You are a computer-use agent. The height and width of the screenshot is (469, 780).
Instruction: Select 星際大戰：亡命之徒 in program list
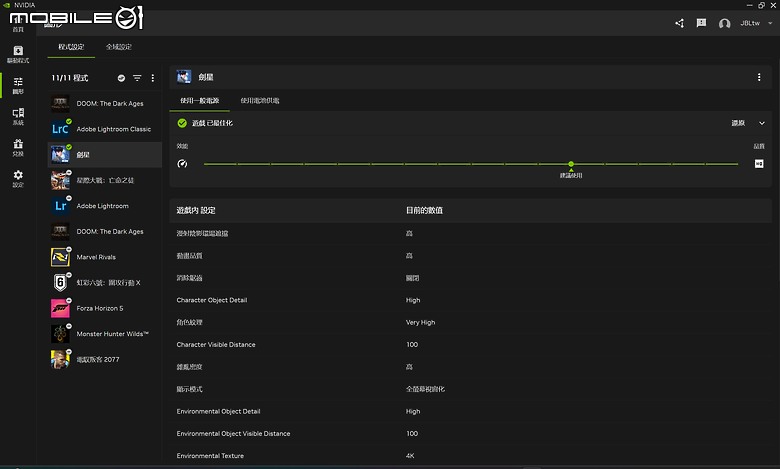tap(104, 180)
